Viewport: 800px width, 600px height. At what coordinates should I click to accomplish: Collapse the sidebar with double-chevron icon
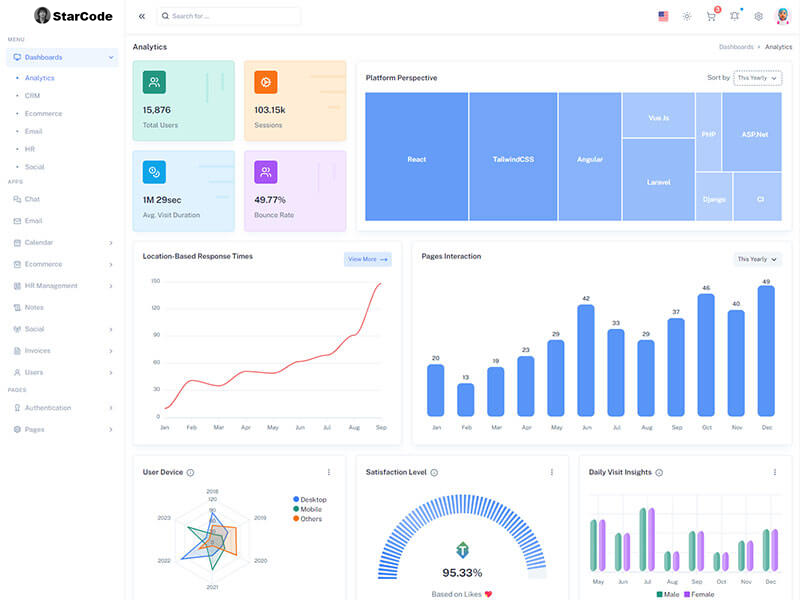click(x=142, y=16)
